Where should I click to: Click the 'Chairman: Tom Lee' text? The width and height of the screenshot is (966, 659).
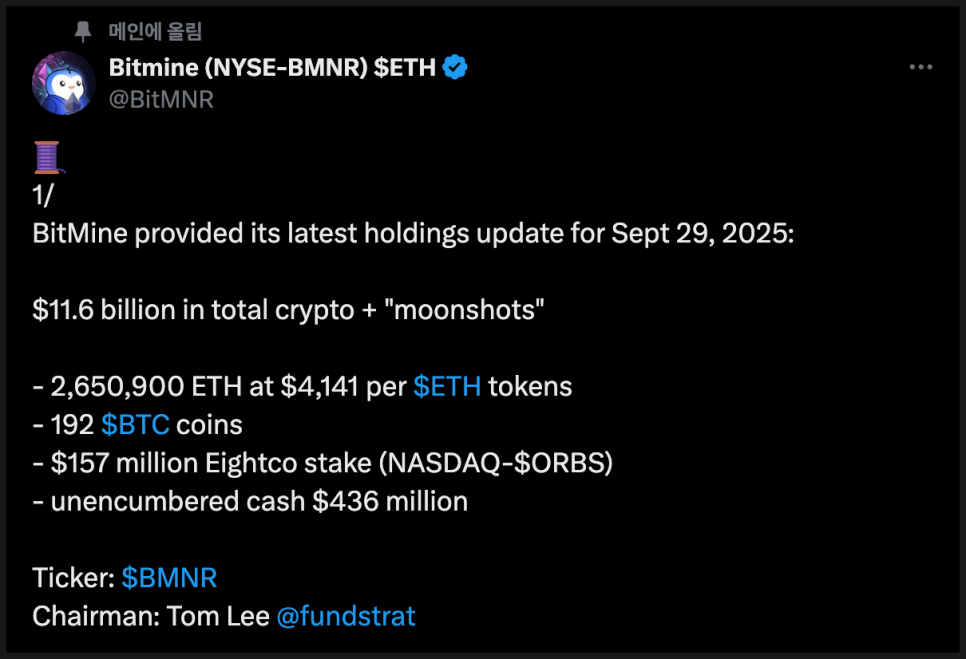click(151, 617)
